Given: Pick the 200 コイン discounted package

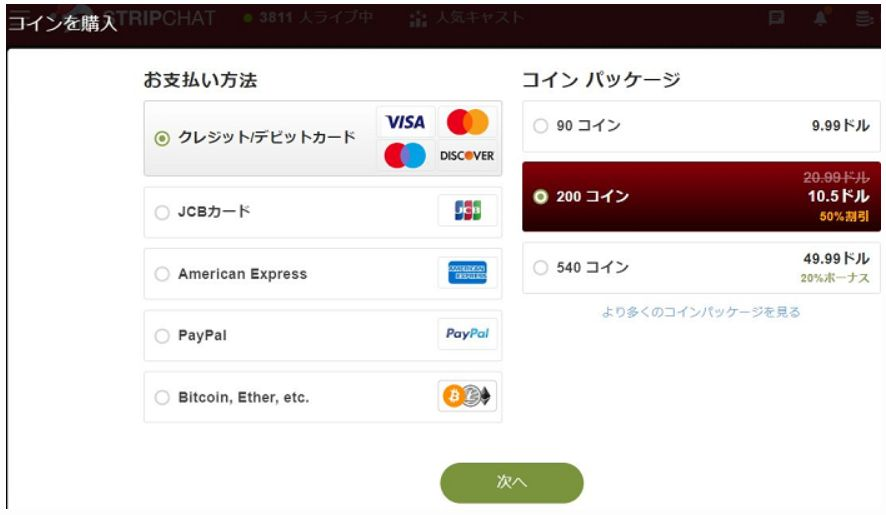Looking at the screenshot, I should [x=701, y=196].
